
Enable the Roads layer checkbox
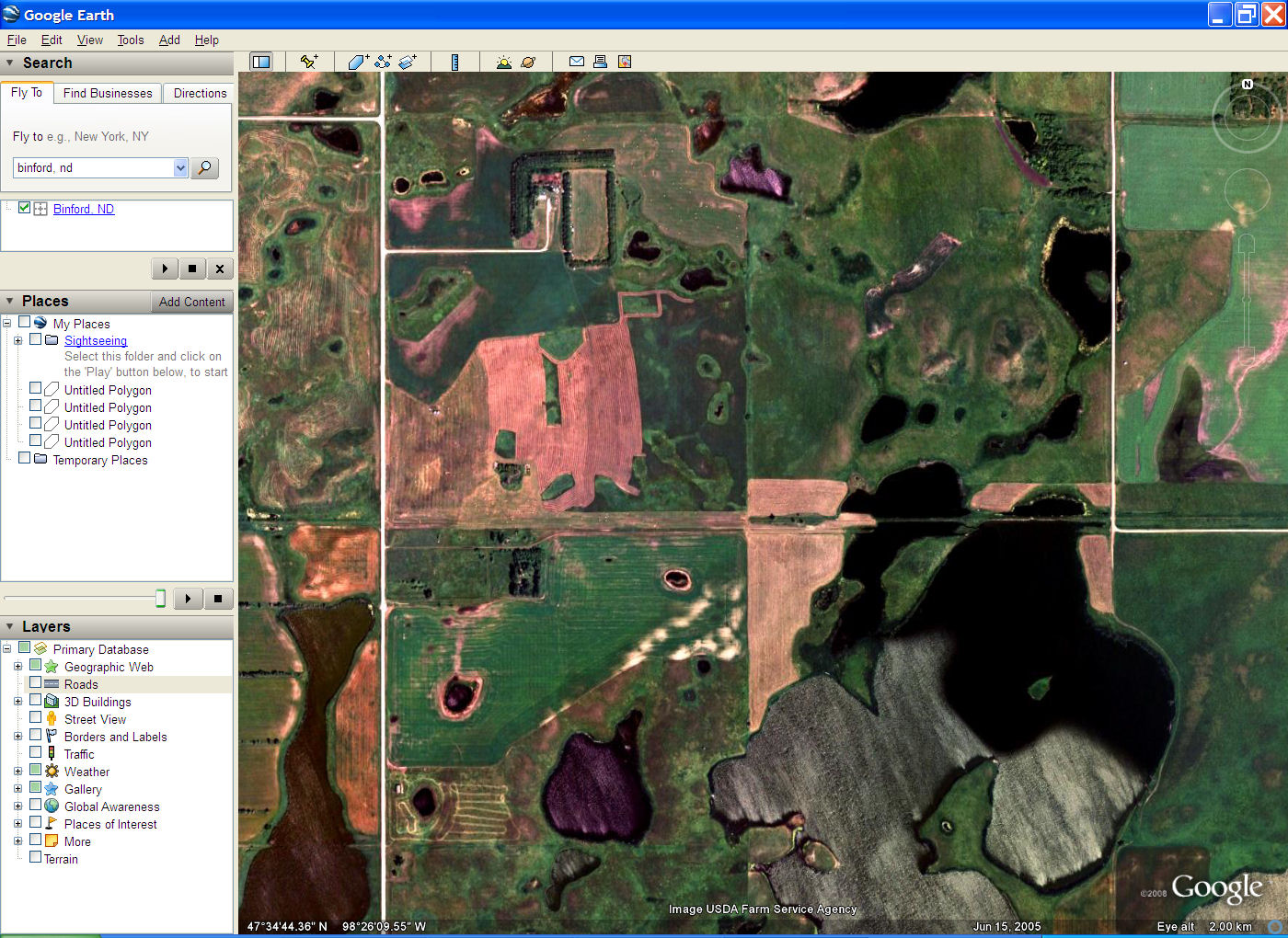(x=36, y=683)
